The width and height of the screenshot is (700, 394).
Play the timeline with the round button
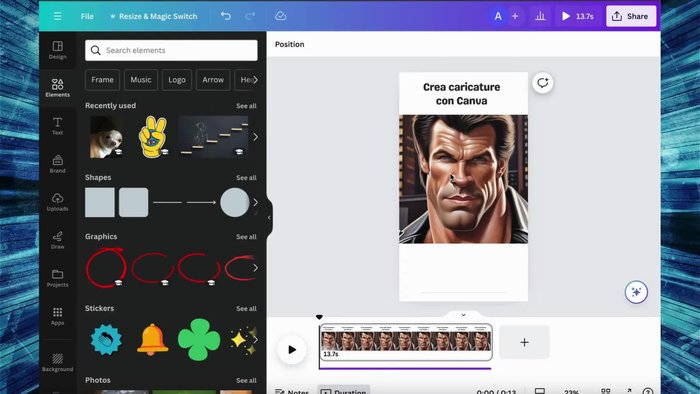(x=292, y=349)
